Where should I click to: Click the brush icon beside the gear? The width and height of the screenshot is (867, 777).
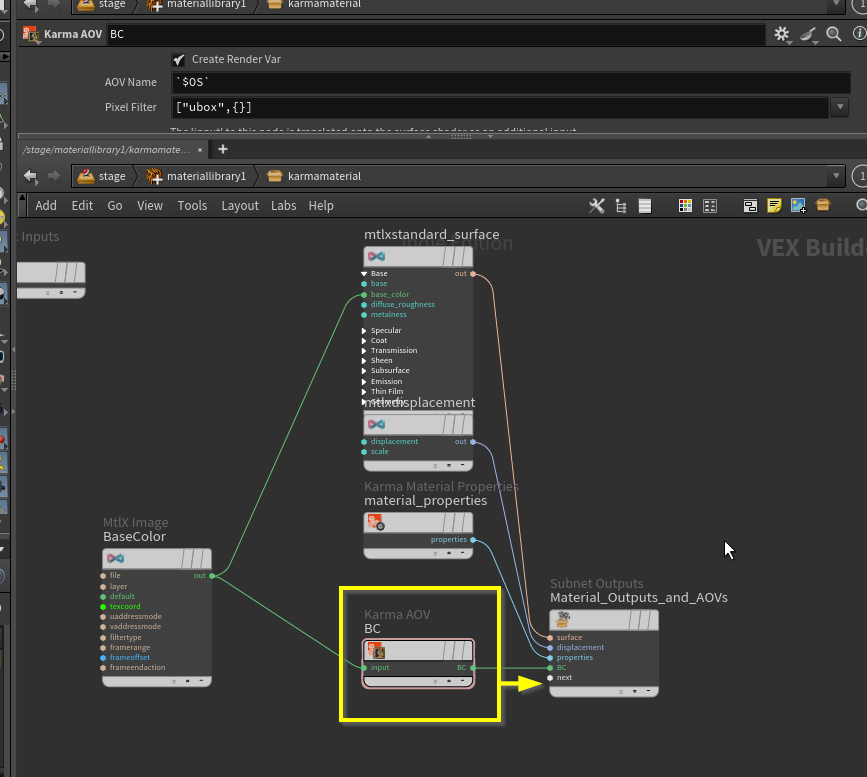(809, 34)
